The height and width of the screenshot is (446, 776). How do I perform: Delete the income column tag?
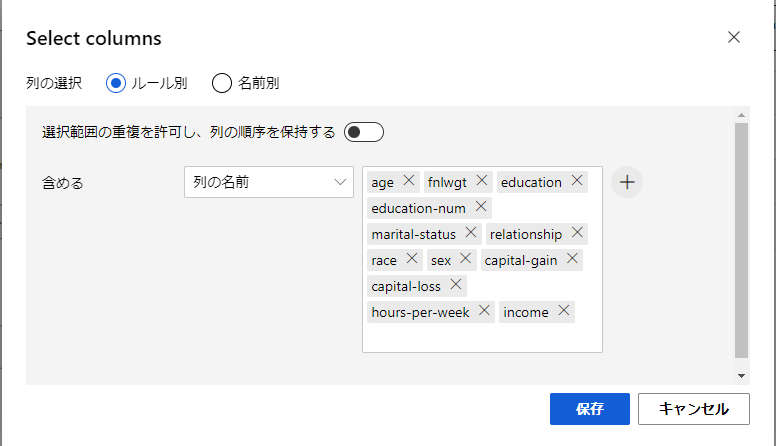[x=563, y=311]
